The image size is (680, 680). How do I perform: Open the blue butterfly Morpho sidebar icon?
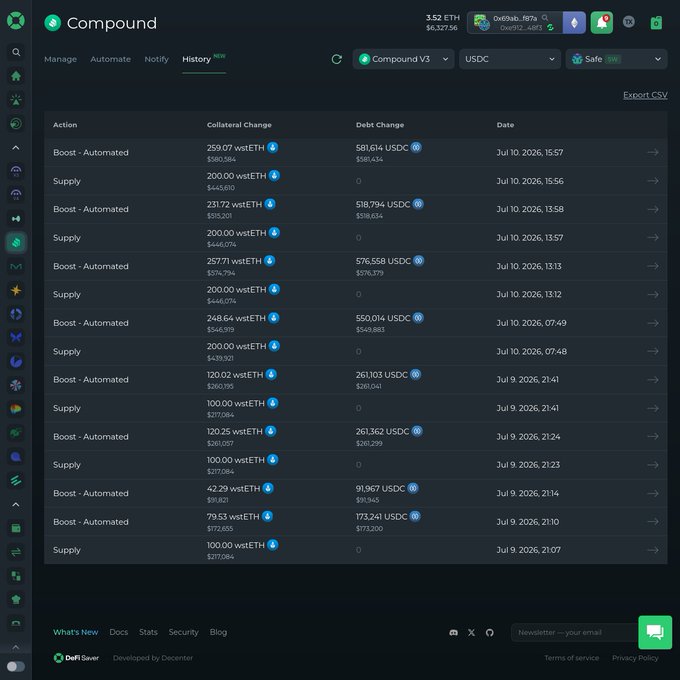coord(16,337)
